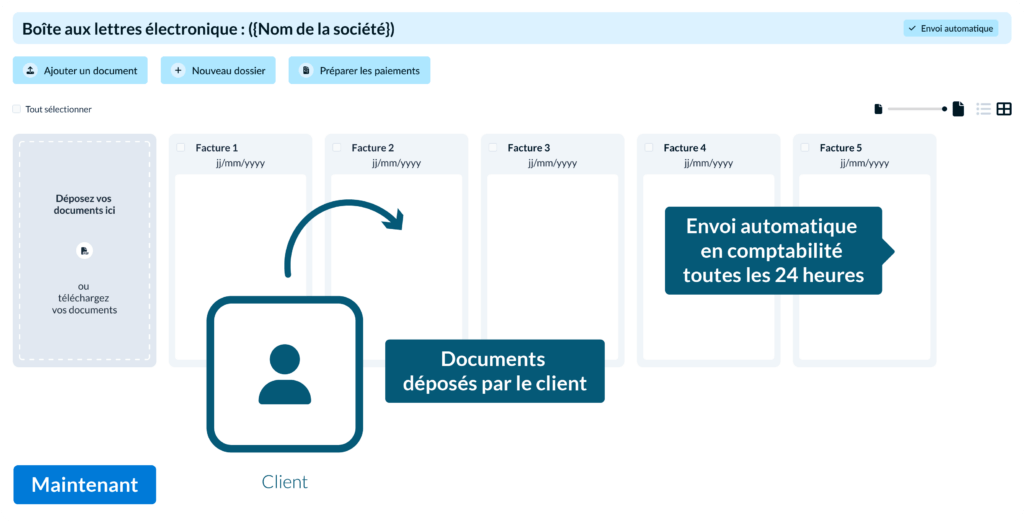Click the upload icon in Ajouter un document

click(30, 71)
